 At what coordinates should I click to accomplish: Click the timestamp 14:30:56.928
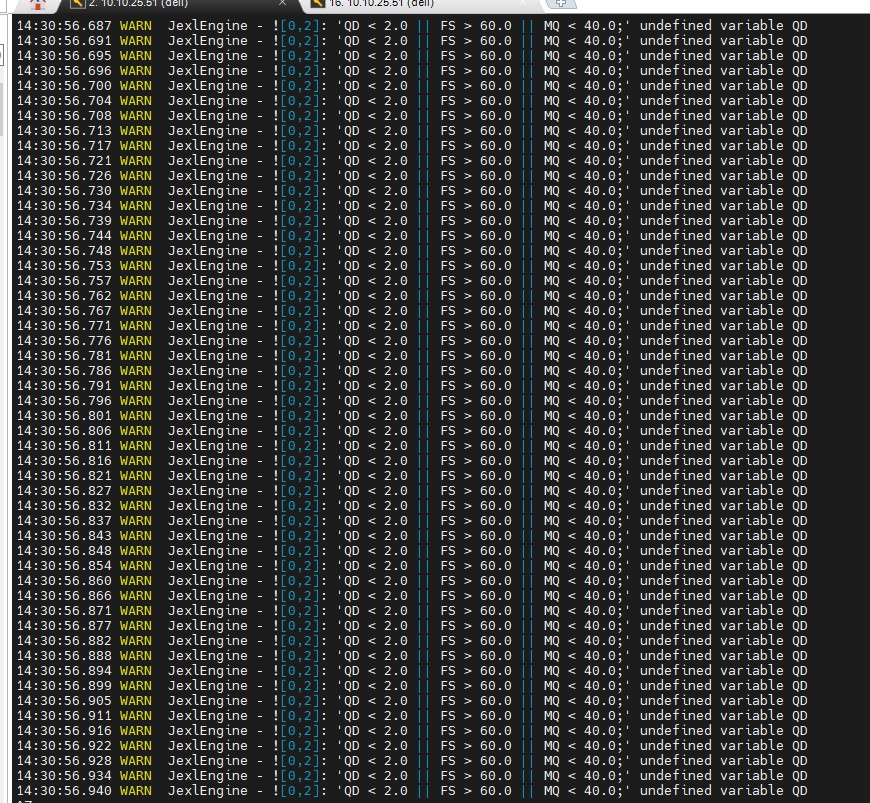[x=64, y=760]
